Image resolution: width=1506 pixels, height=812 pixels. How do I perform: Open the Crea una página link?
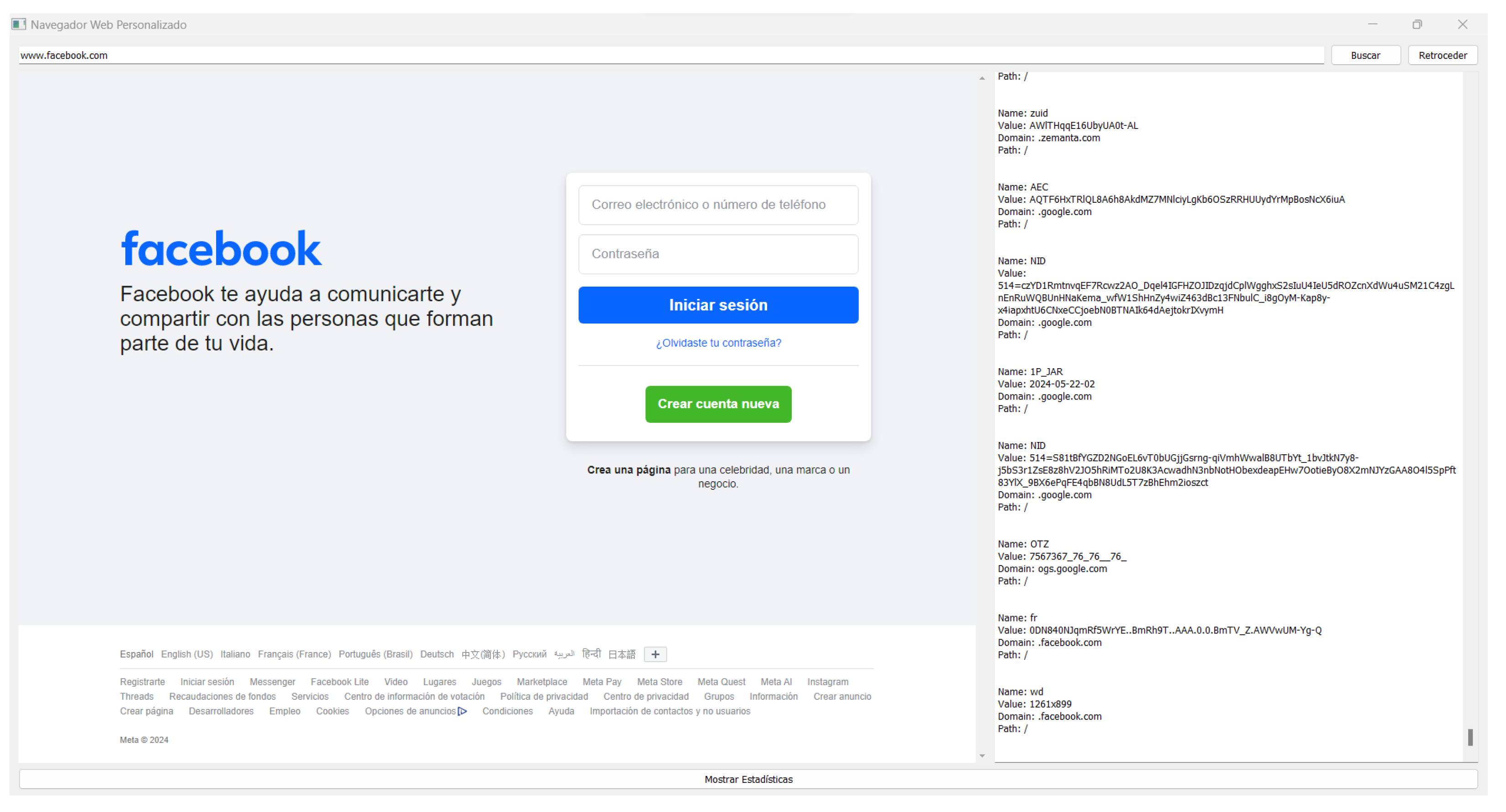[629, 471]
